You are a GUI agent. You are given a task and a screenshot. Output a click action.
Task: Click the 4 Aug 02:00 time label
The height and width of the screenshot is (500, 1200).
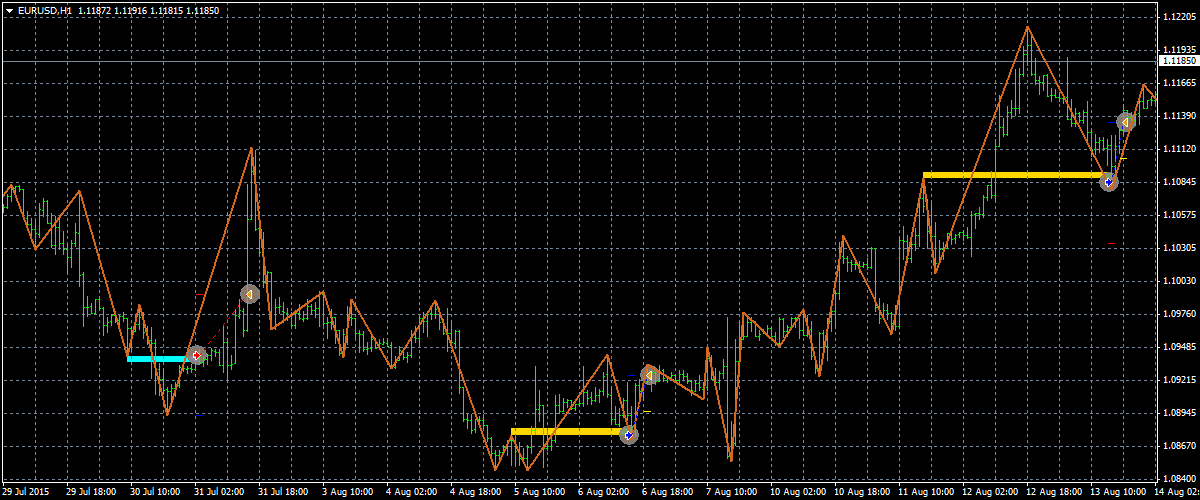[x=412, y=493]
